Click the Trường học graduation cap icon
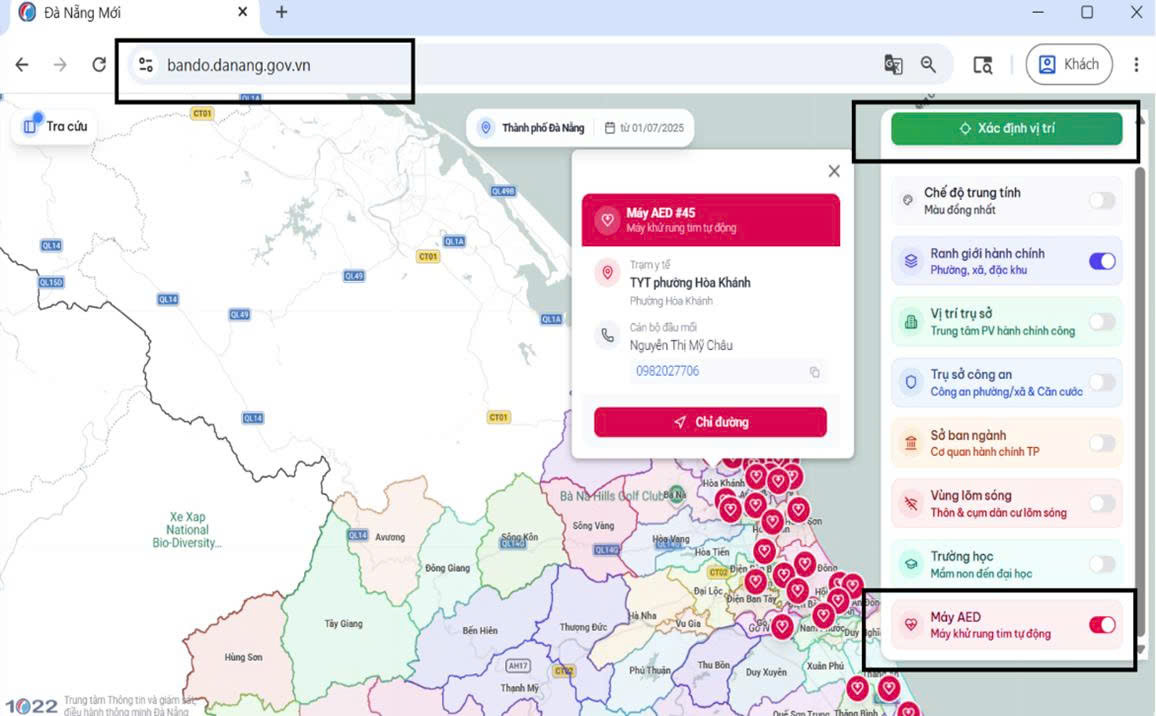The height and width of the screenshot is (716, 1156). (x=911, y=564)
